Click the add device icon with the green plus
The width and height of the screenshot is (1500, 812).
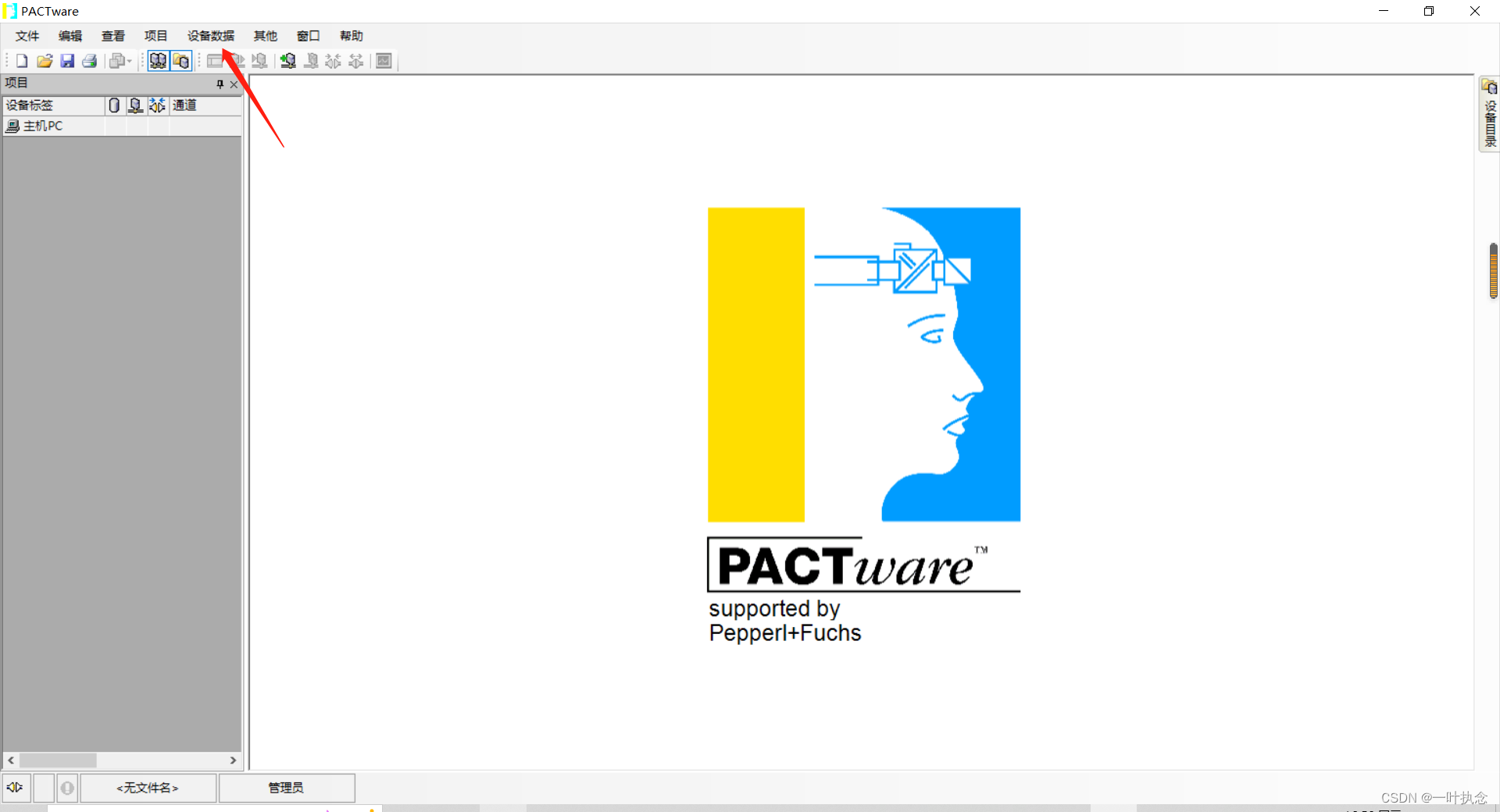pyautogui.click(x=288, y=61)
